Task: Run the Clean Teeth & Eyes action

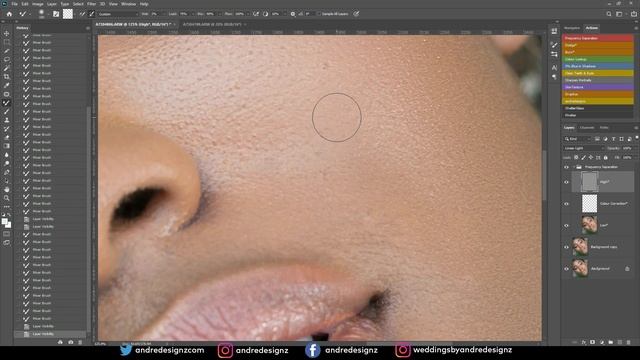Action: tap(598, 73)
